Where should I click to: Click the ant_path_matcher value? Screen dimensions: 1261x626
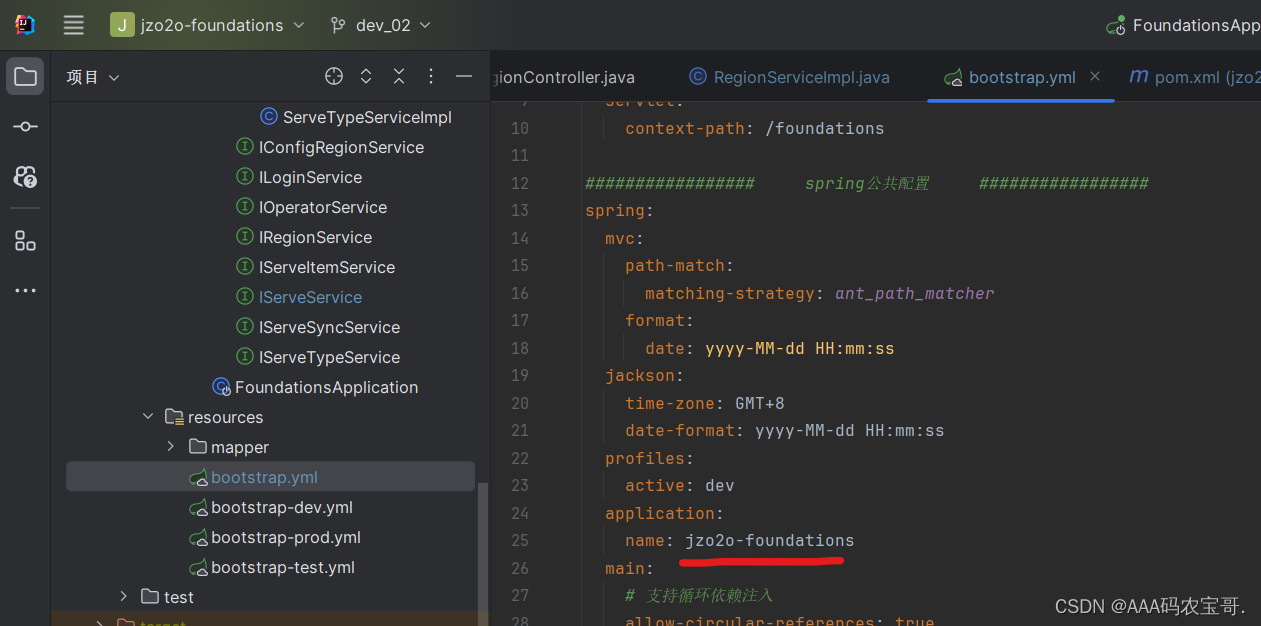point(915,293)
